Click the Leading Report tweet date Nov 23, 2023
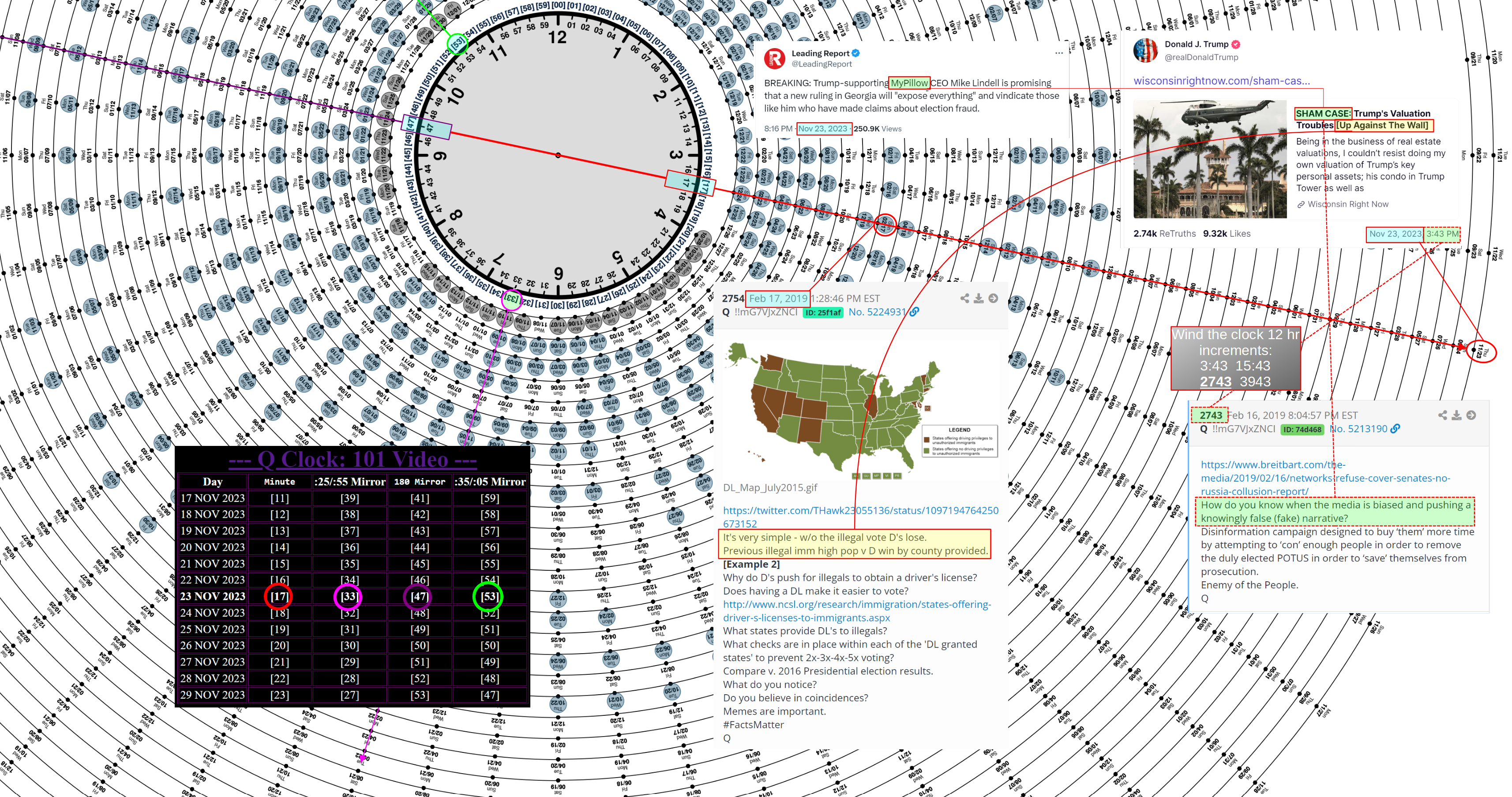The image size is (1512, 797). [823, 128]
